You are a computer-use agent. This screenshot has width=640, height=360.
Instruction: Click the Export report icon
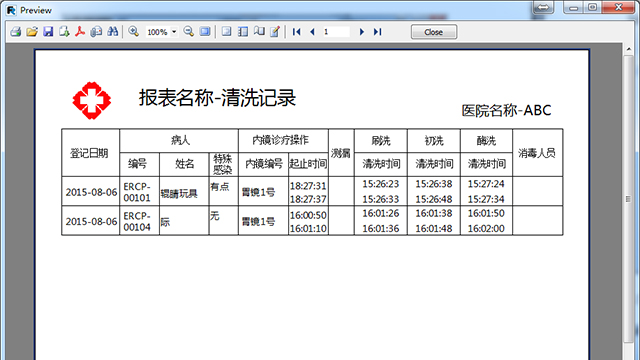click(x=64, y=31)
